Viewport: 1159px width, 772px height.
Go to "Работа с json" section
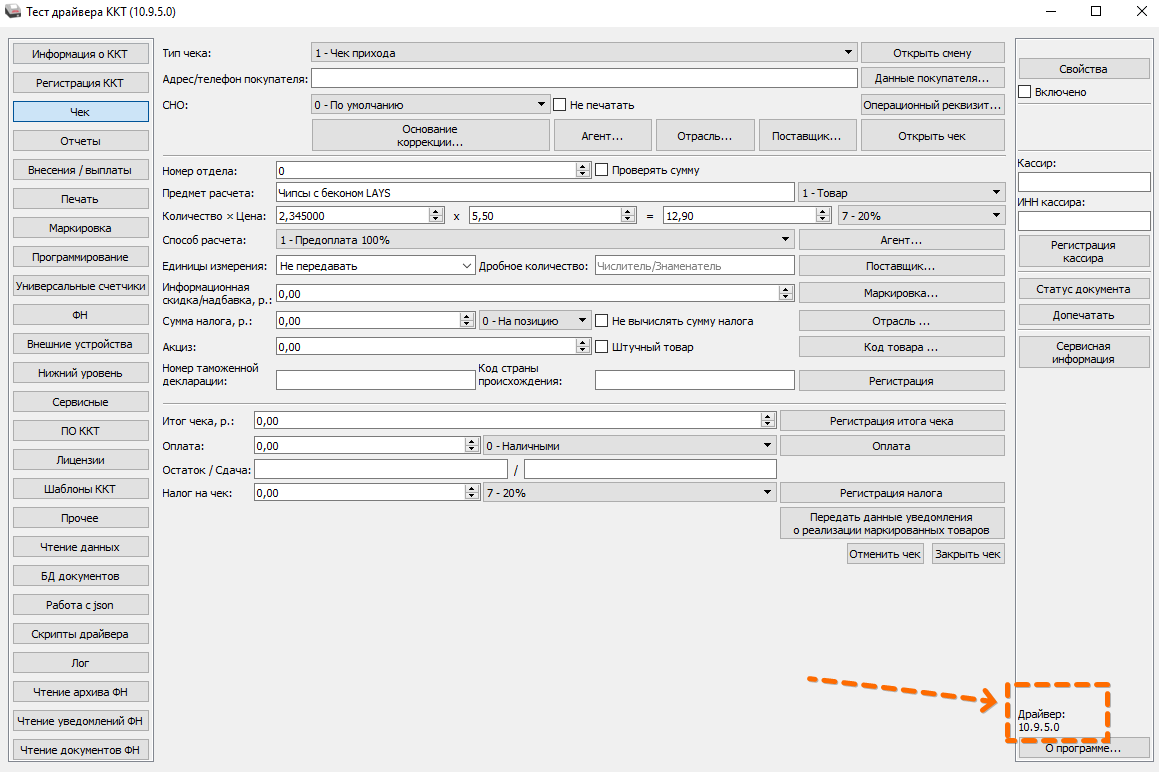click(80, 605)
